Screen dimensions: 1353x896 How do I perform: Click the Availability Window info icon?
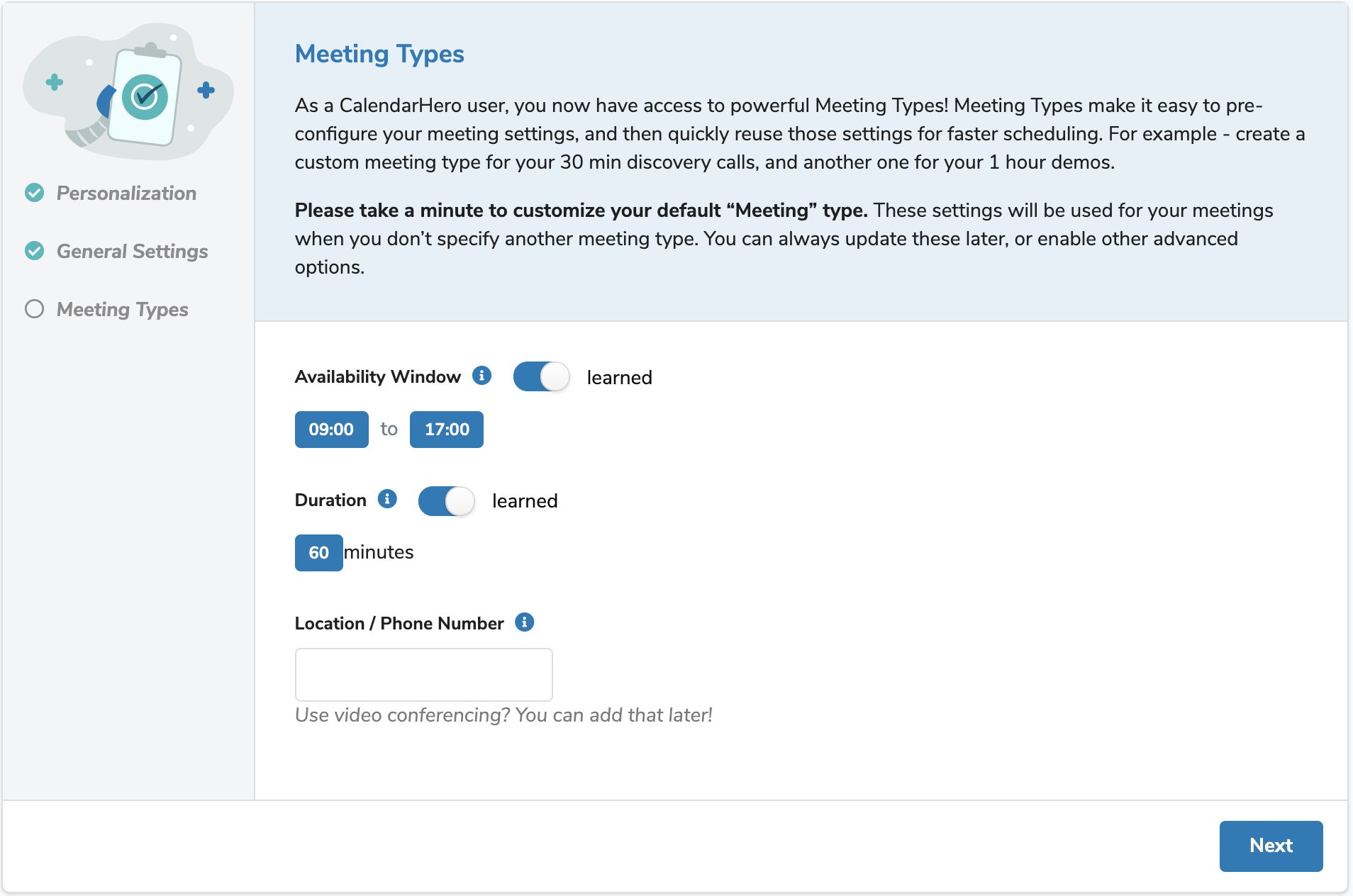point(482,376)
